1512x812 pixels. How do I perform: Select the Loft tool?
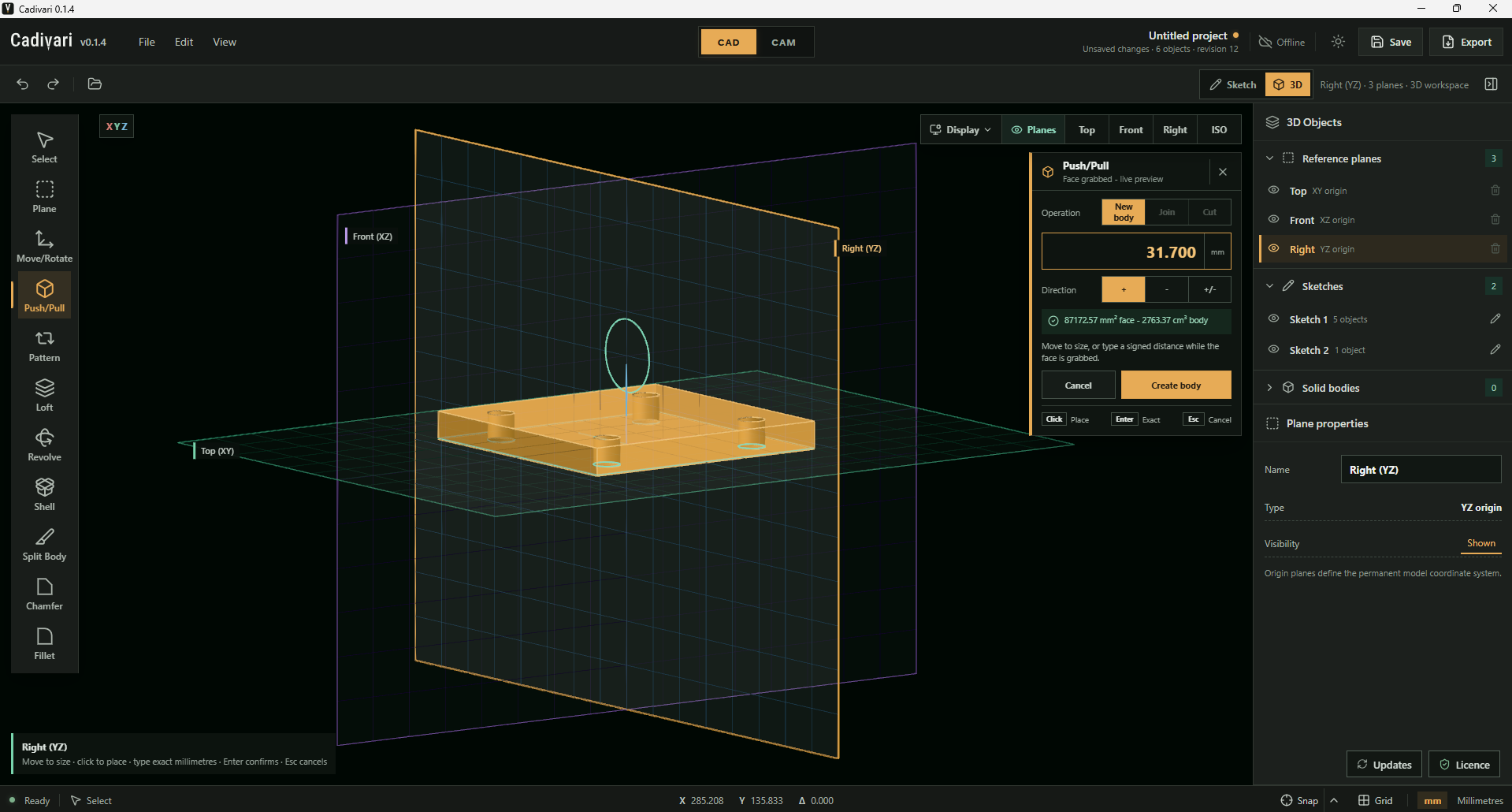tap(45, 396)
